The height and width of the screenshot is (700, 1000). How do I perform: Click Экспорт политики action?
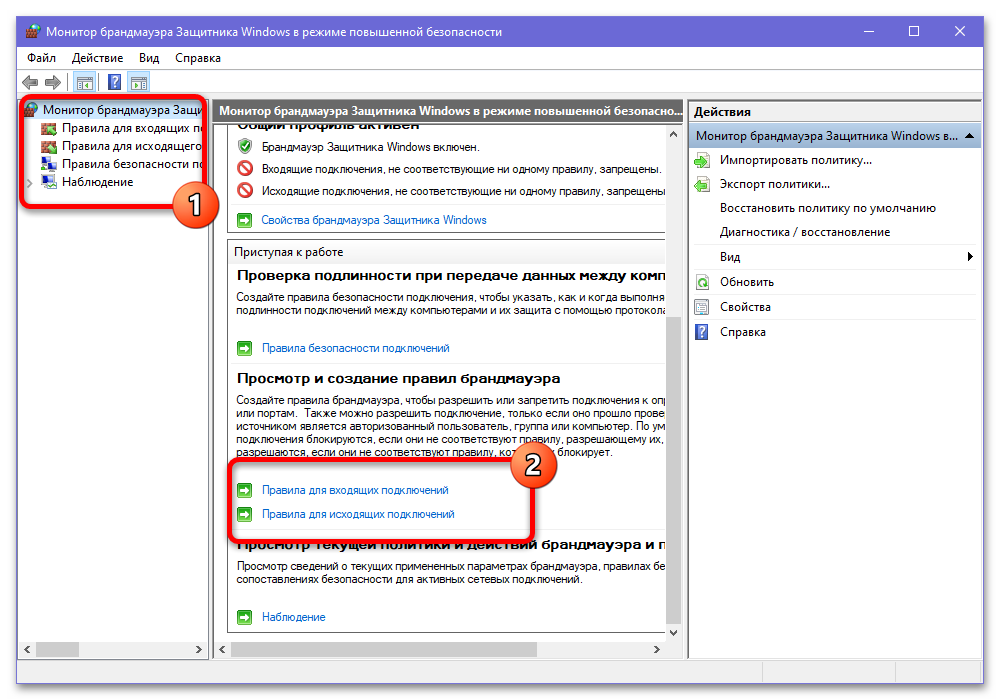click(x=775, y=184)
